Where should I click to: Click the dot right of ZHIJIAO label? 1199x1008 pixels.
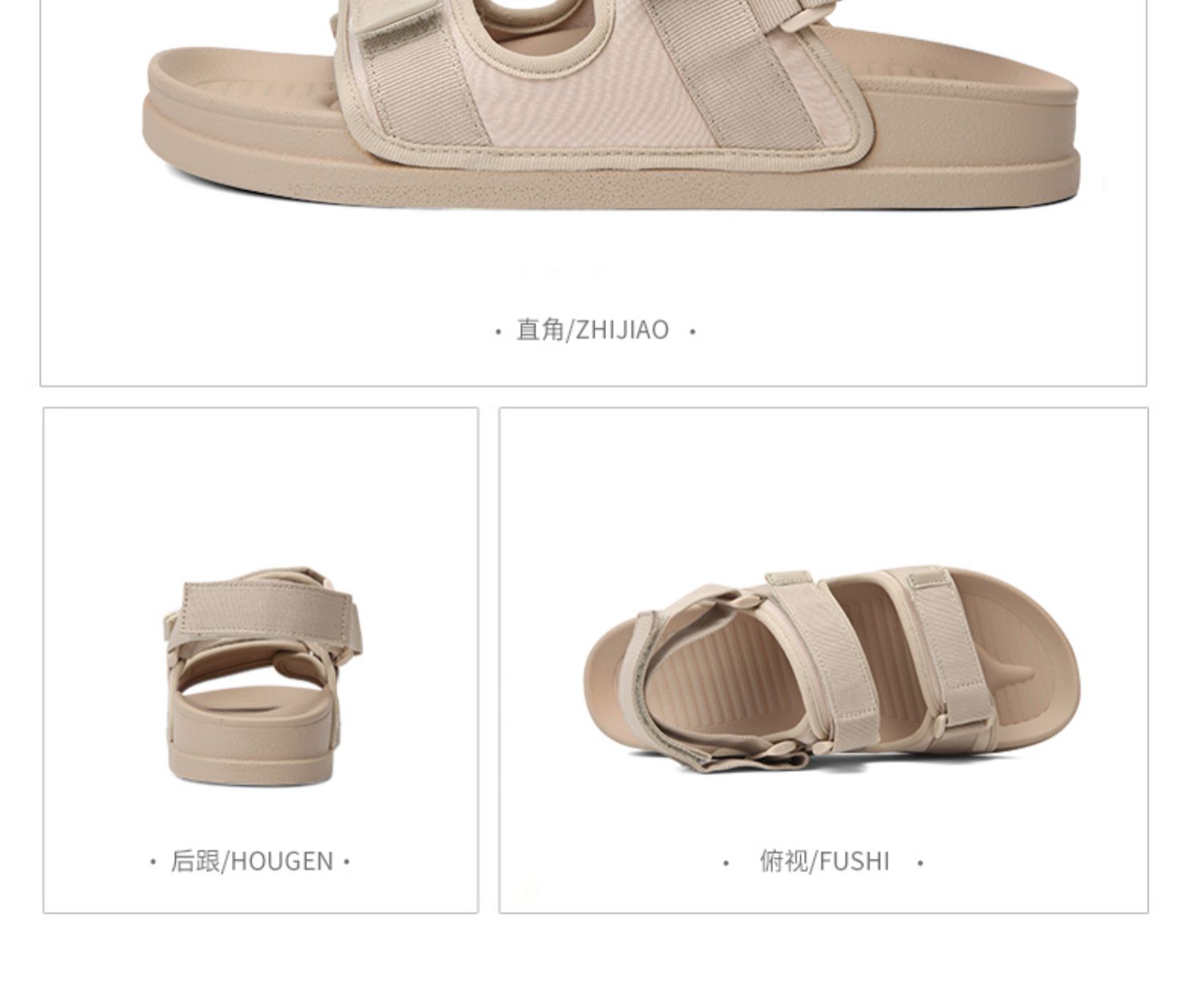tap(692, 331)
